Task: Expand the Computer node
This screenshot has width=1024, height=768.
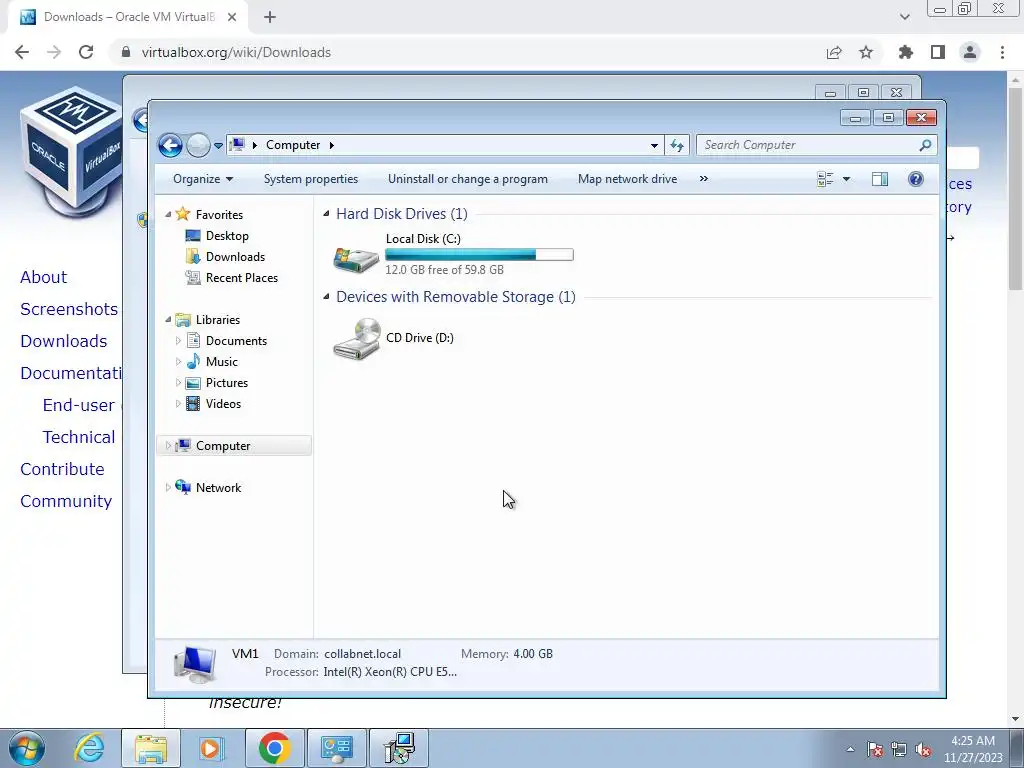Action: click(x=168, y=445)
